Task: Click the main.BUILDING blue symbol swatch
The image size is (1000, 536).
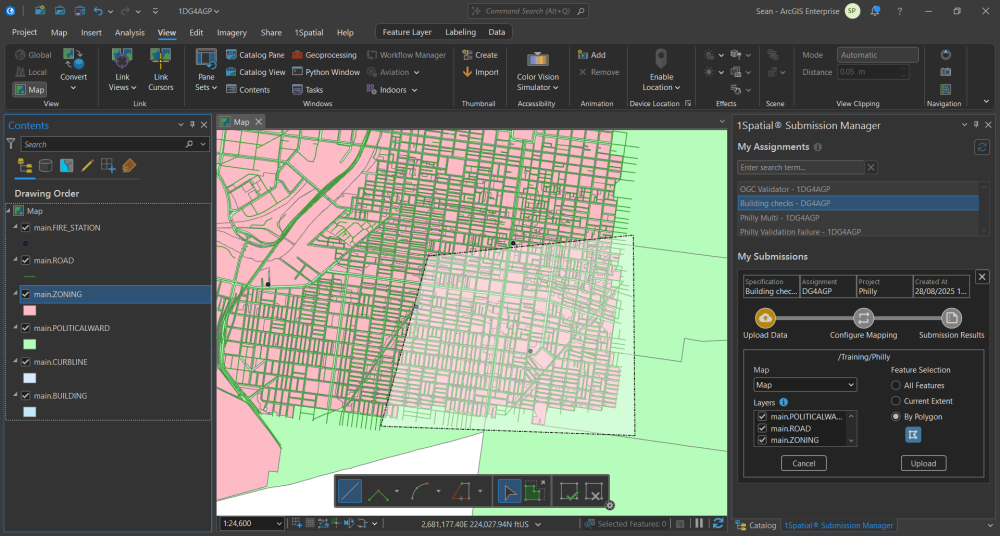Action: coord(29,412)
